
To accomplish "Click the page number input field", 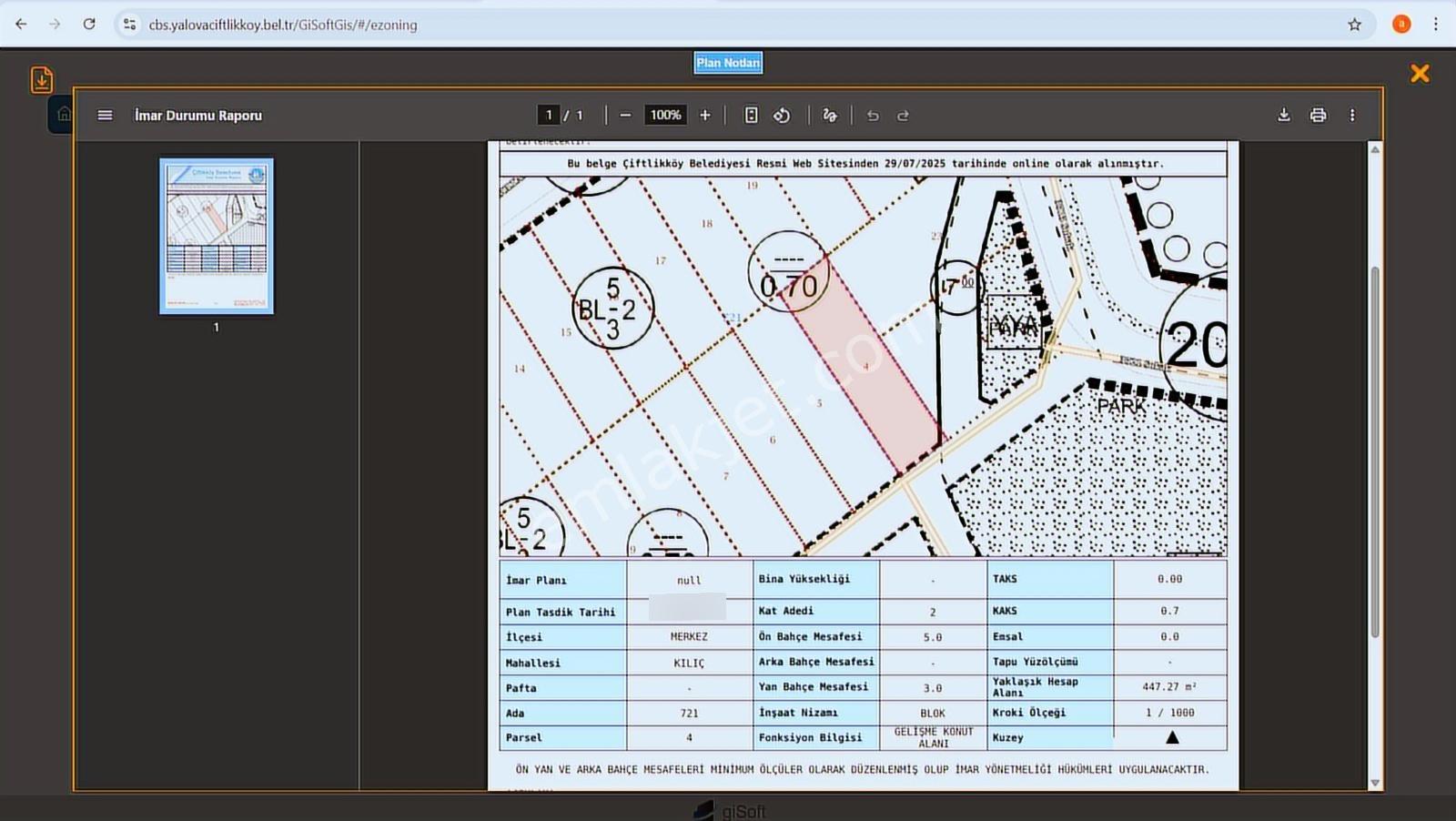I will [548, 116].
